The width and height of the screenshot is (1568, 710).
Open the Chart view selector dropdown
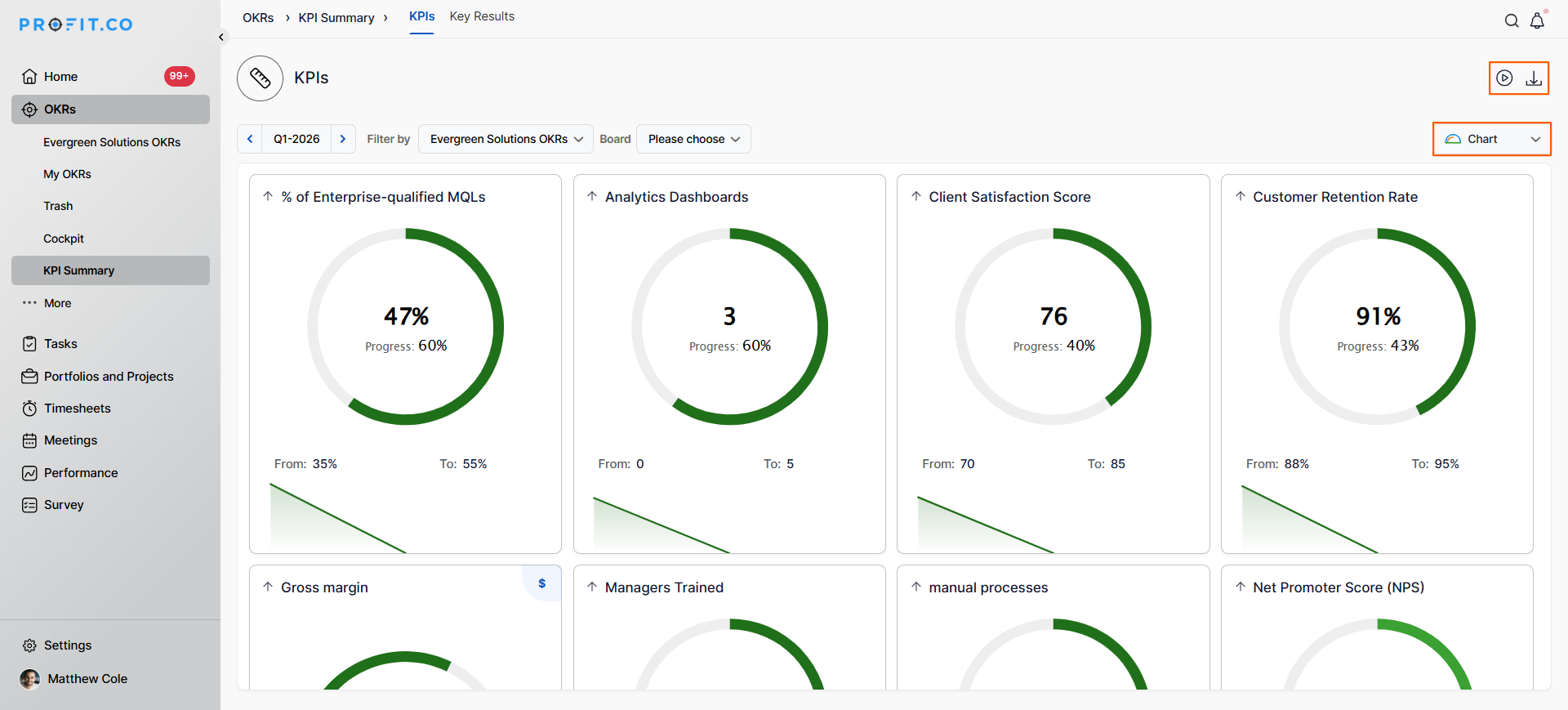[1491, 139]
